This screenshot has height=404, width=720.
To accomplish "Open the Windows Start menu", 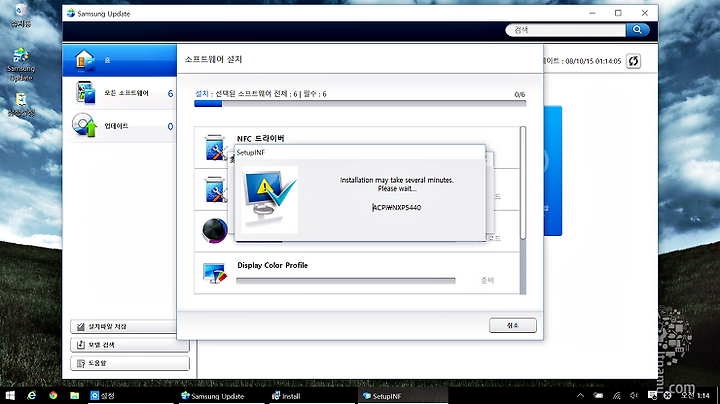I will [x=10, y=395].
